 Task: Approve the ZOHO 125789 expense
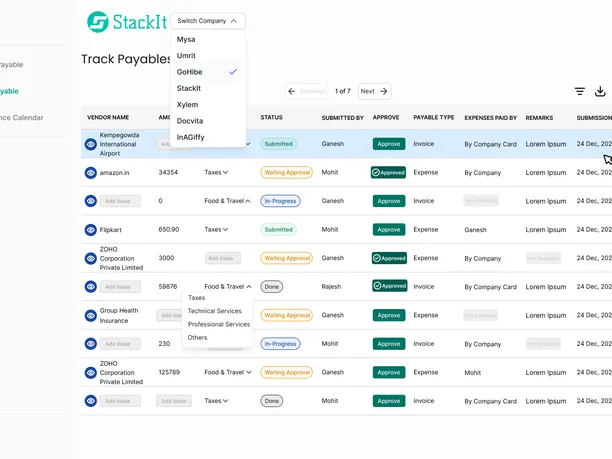pyautogui.click(x=389, y=372)
